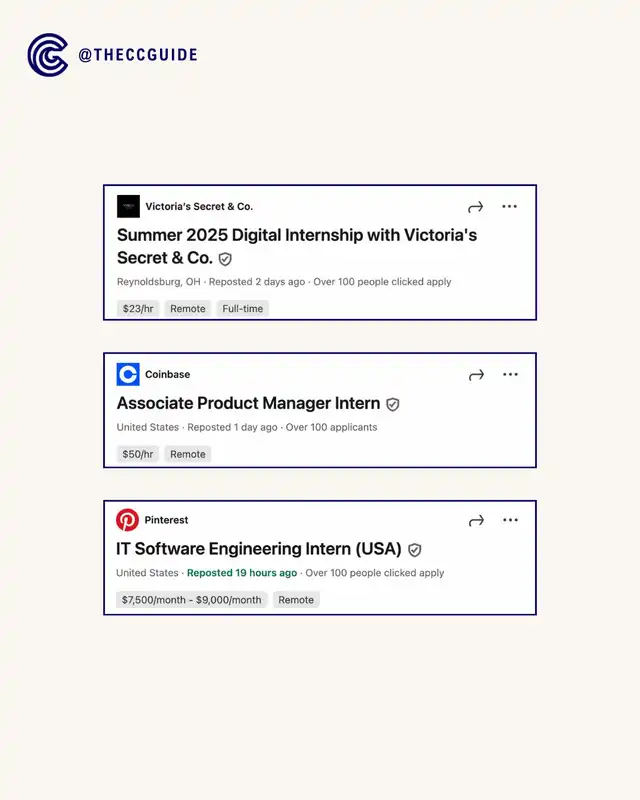Open the Associate Product Manager Intern posting
Screen dimensions: 640x800
(248, 404)
